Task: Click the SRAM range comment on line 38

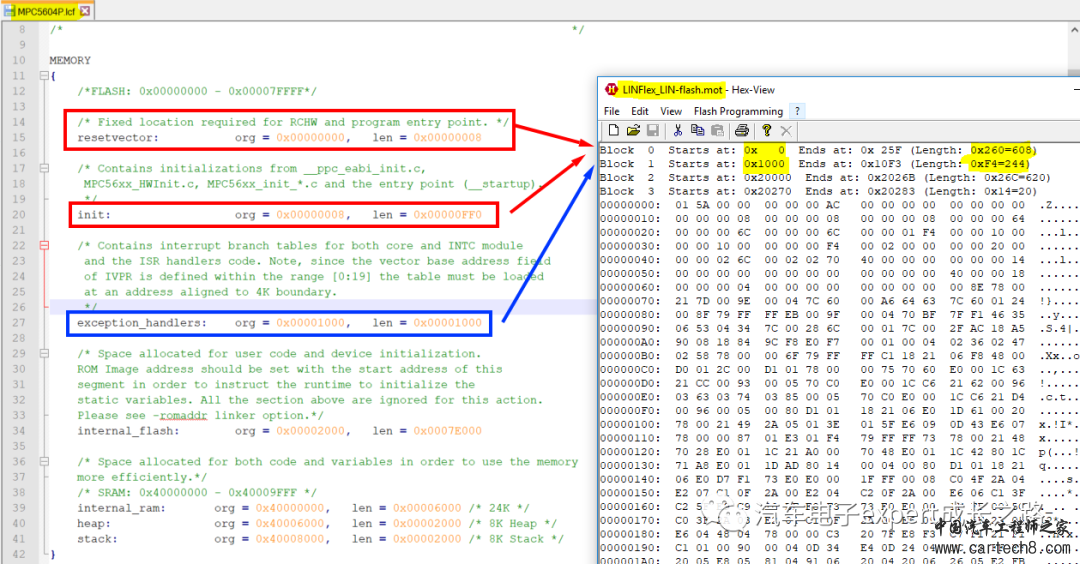Action: click(x=197, y=492)
